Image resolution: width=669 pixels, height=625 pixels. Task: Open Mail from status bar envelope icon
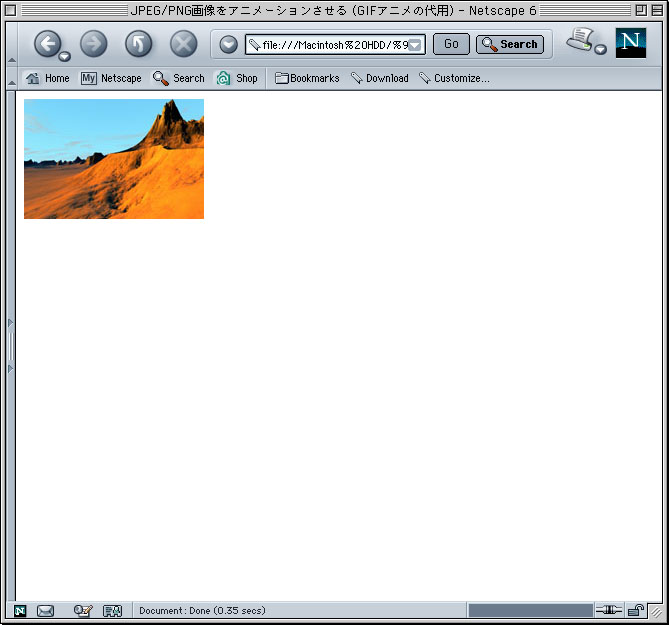pyautogui.click(x=45, y=611)
